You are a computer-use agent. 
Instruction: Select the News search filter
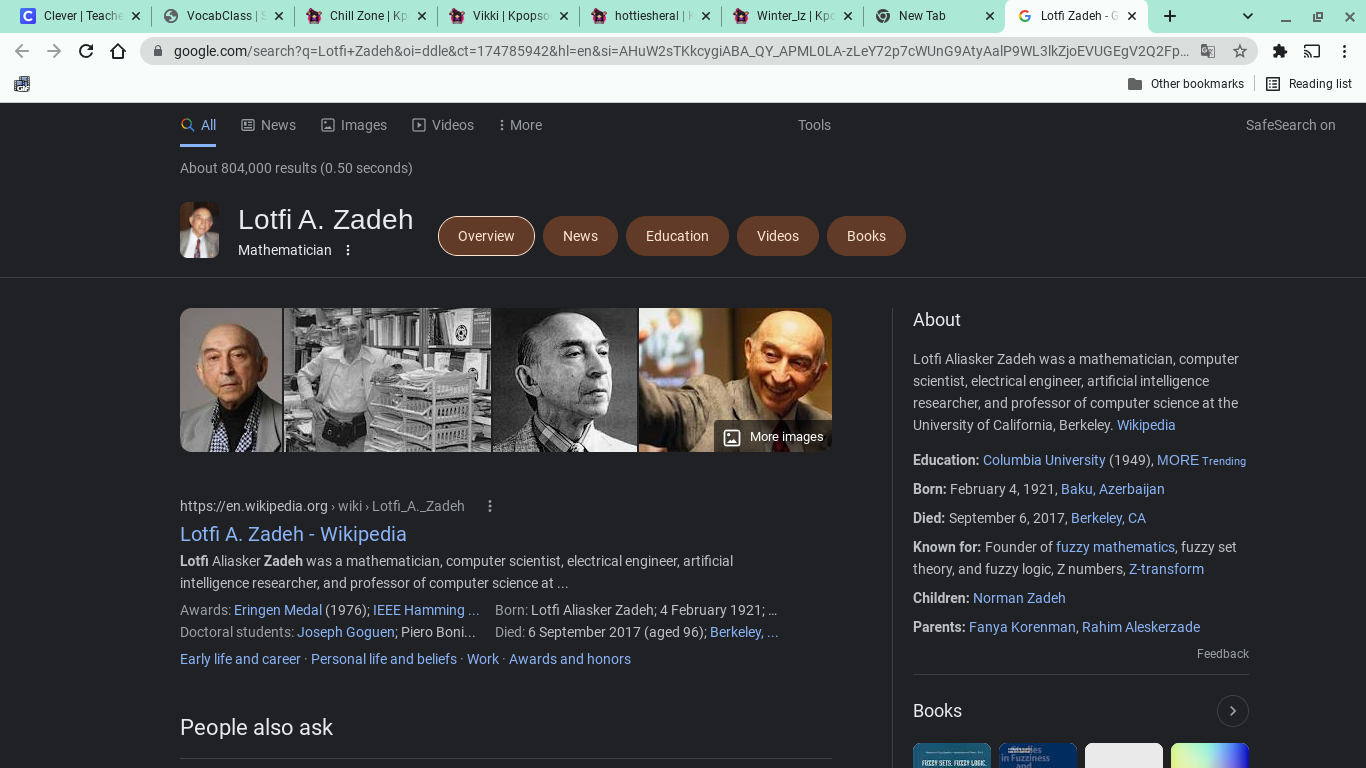point(268,125)
